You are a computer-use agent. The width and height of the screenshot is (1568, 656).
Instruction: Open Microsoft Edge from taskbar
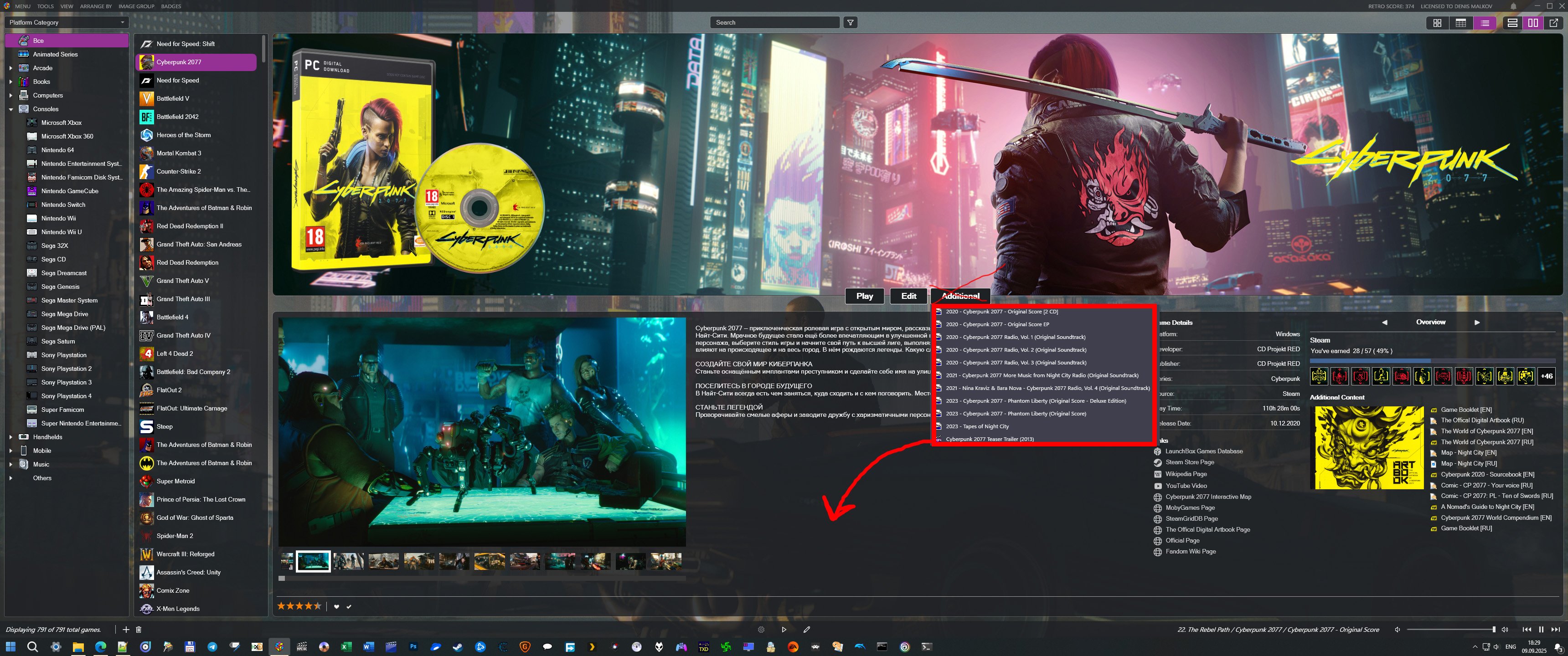pyautogui.click(x=100, y=647)
